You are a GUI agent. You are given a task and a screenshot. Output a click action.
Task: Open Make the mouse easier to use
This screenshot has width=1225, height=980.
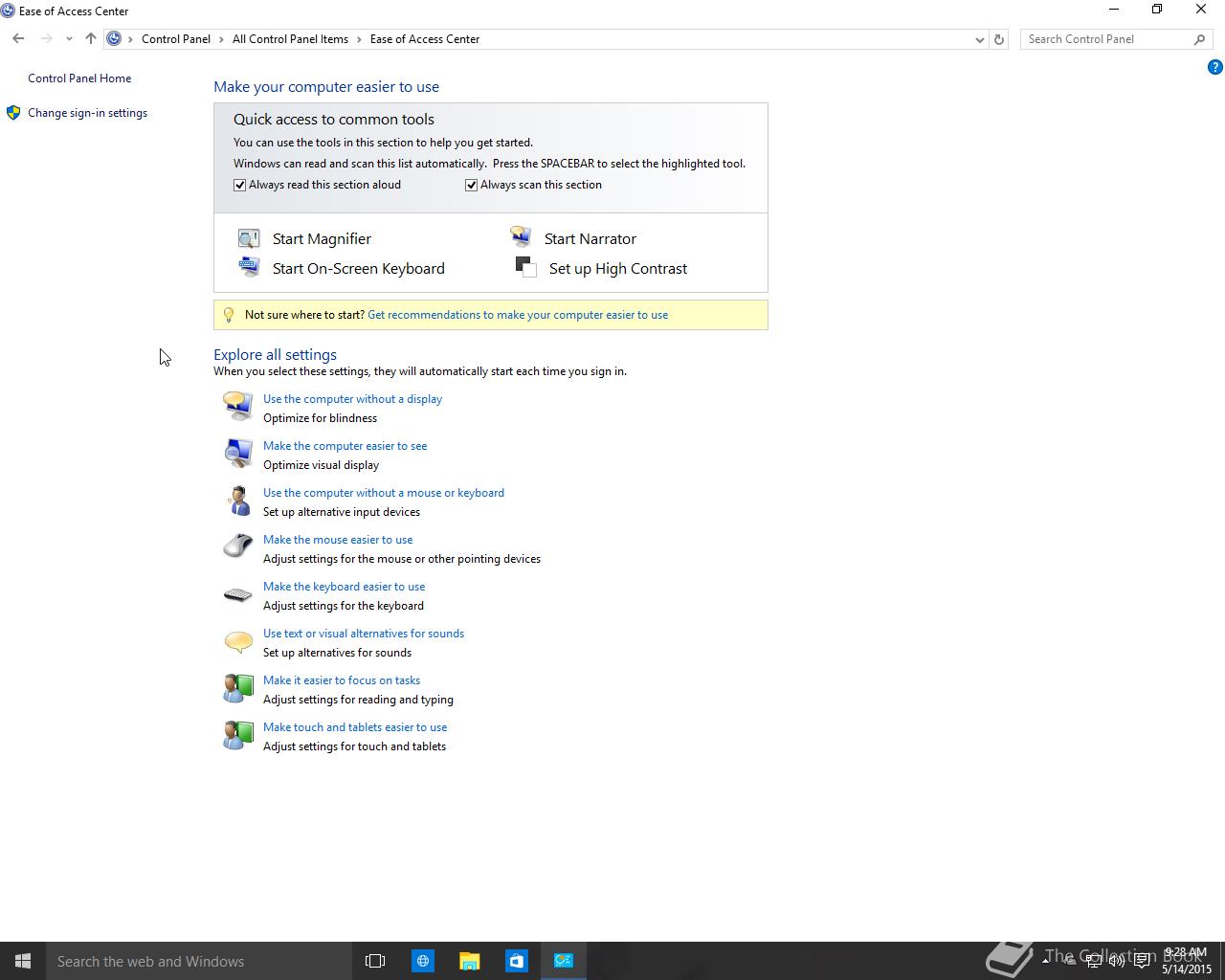338,540
